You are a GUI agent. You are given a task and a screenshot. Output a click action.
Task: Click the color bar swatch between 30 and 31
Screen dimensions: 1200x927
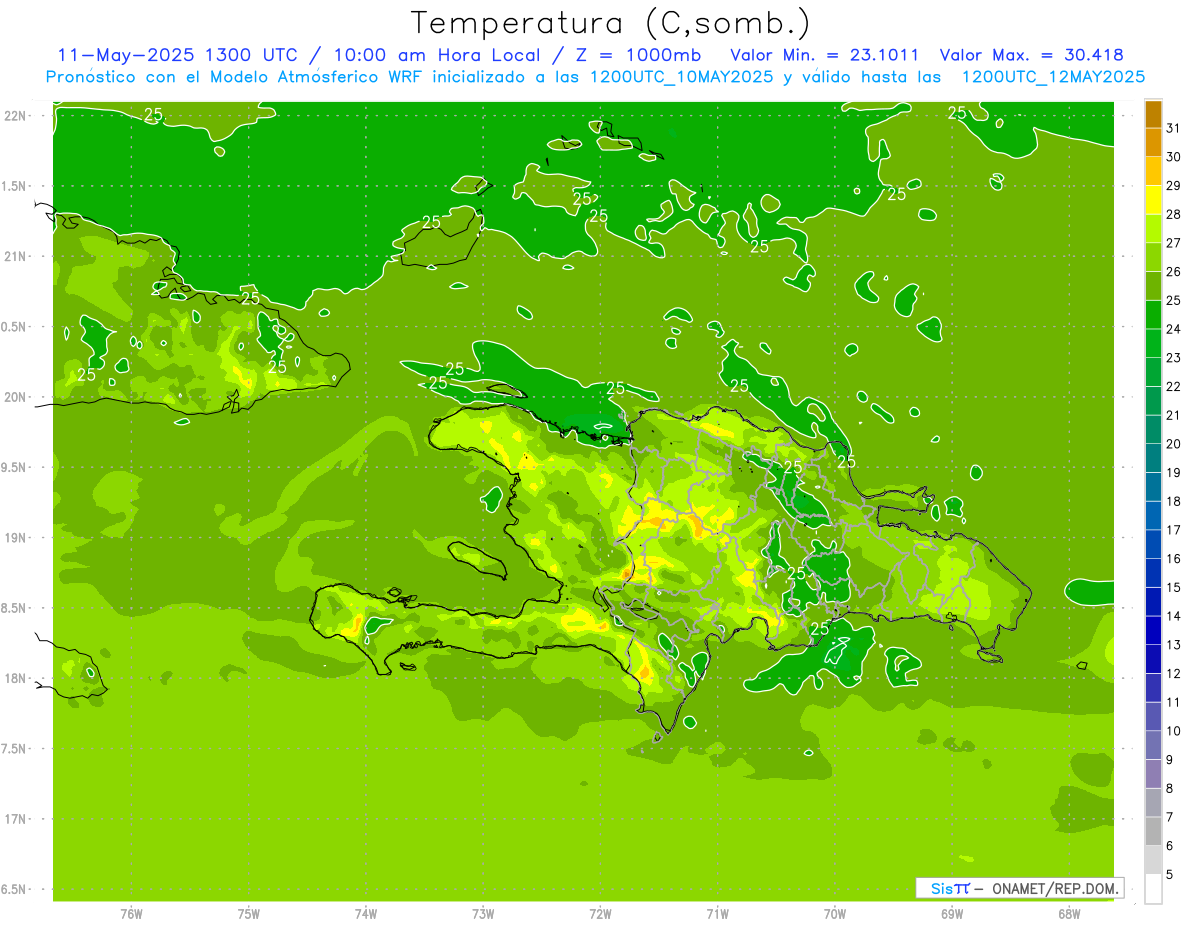pyautogui.click(x=1153, y=143)
